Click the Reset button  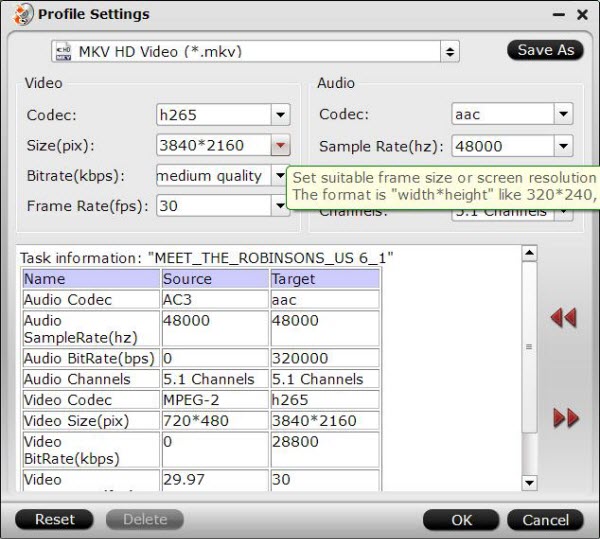tap(54, 519)
